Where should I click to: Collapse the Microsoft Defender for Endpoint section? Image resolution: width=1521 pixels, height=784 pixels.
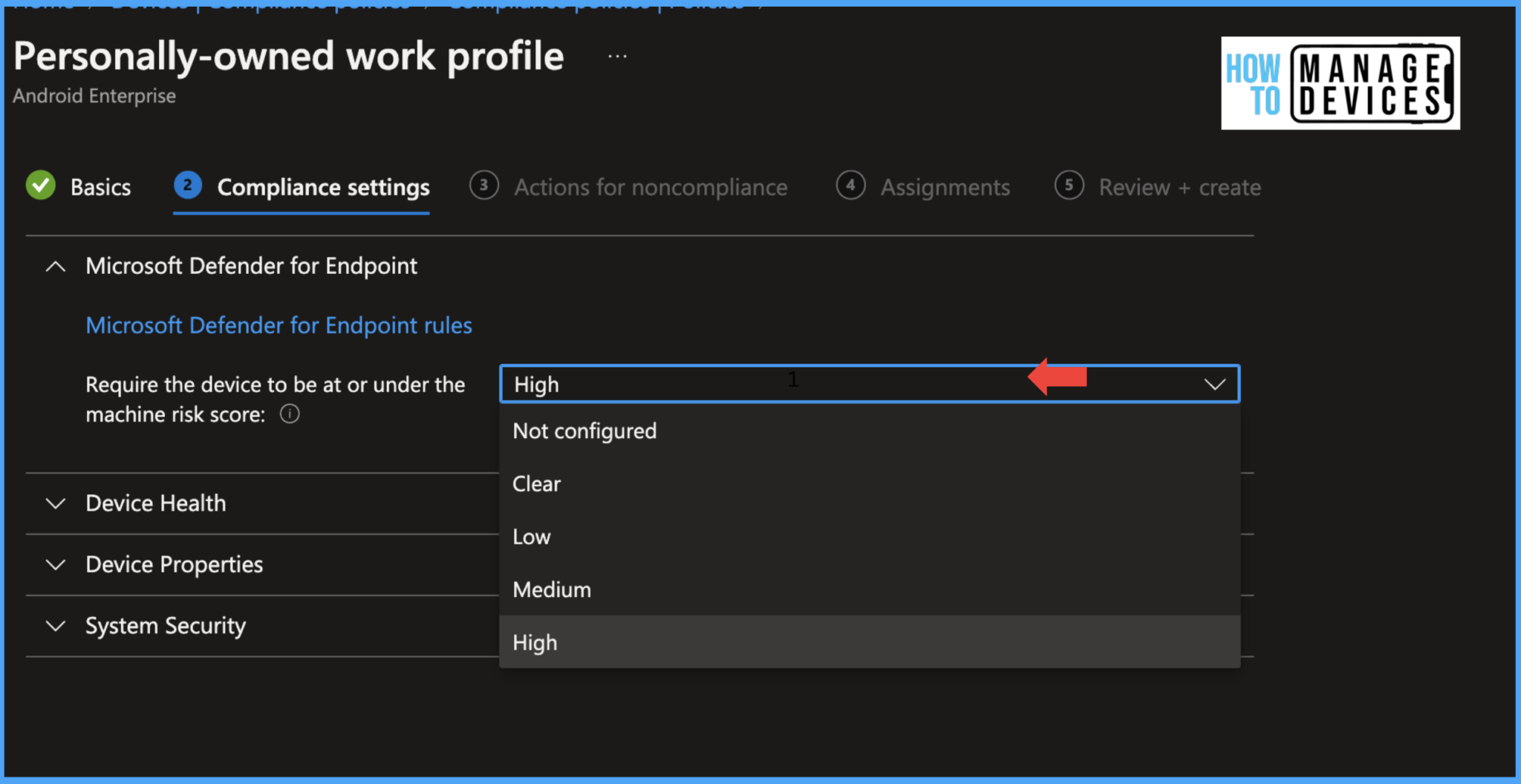[x=56, y=266]
